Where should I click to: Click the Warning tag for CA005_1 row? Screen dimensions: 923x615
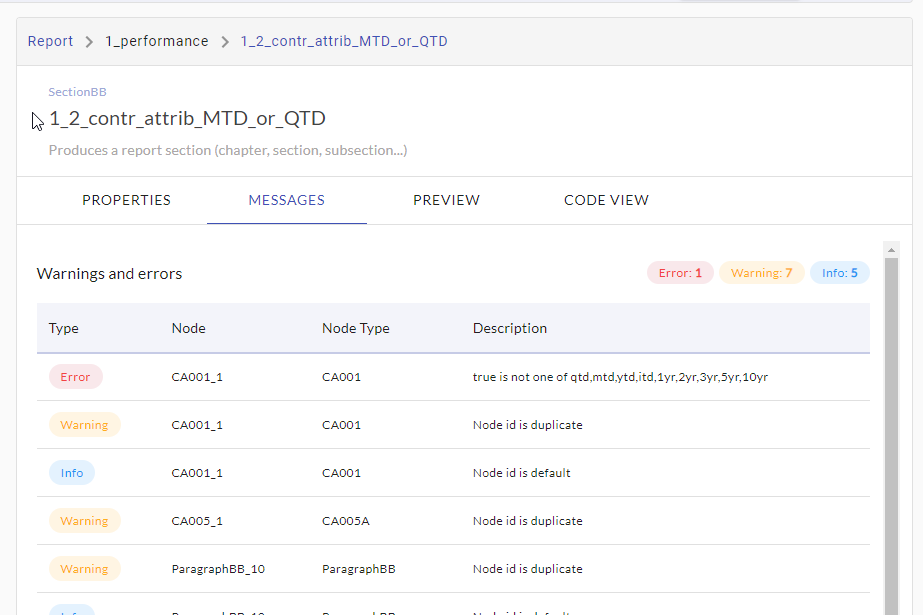pos(84,521)
